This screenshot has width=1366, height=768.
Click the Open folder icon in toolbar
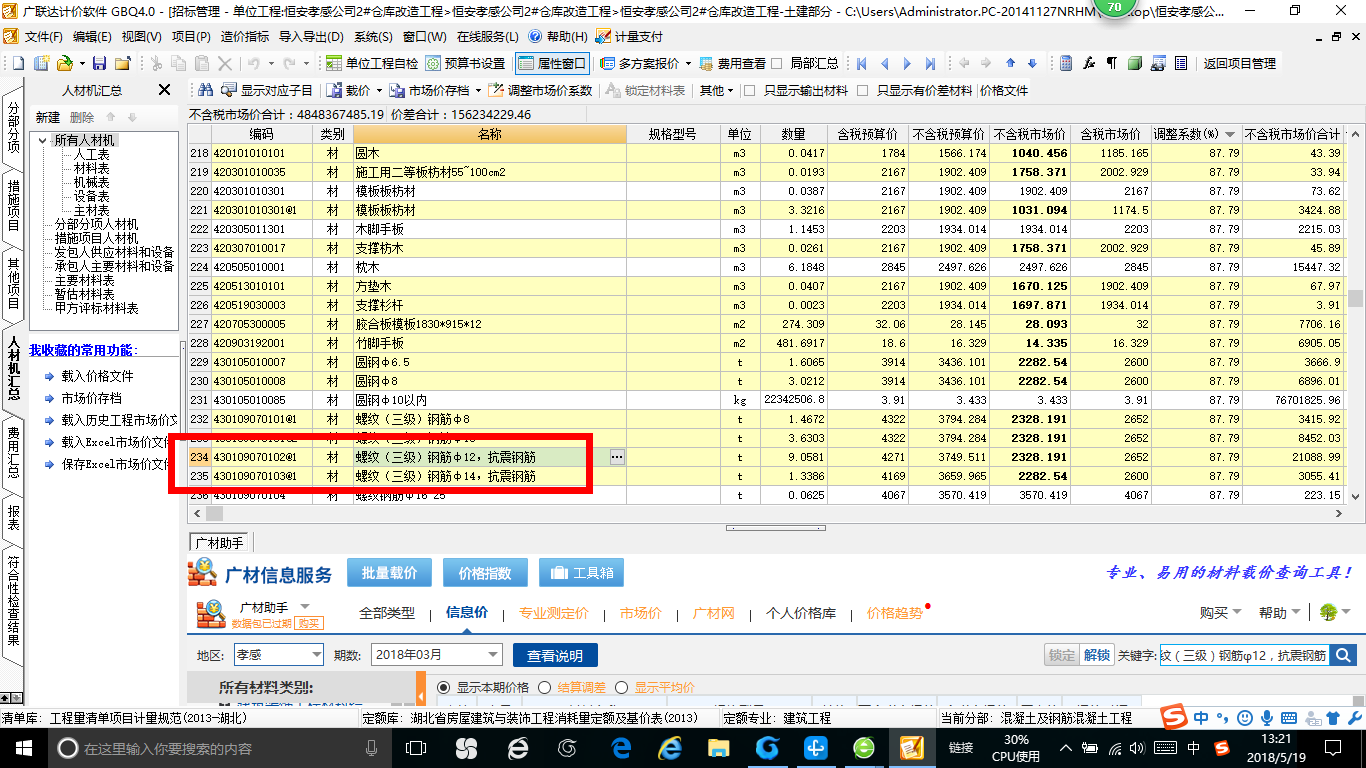(x=64, y=63)
